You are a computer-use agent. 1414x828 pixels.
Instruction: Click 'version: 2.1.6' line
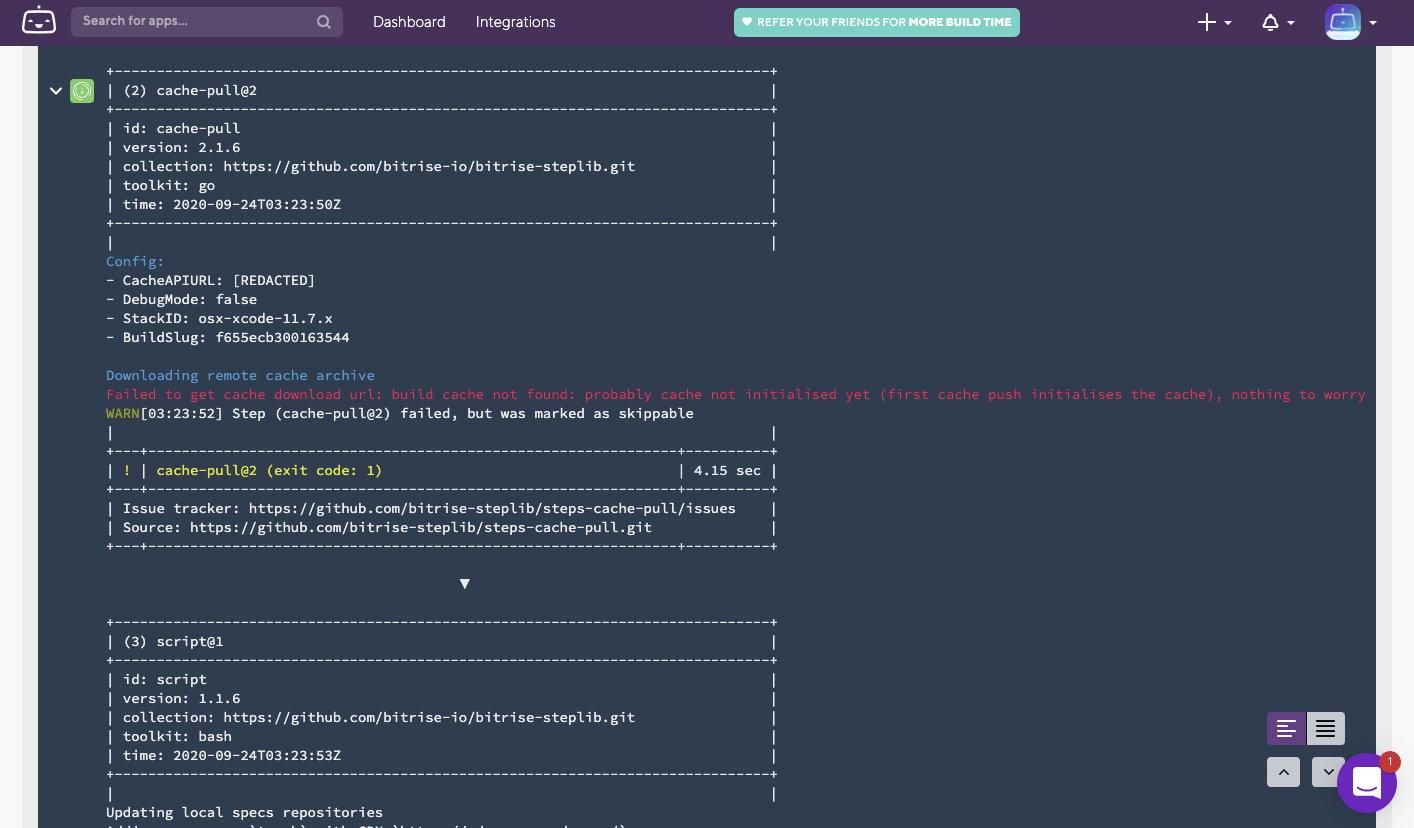(181, 147)
